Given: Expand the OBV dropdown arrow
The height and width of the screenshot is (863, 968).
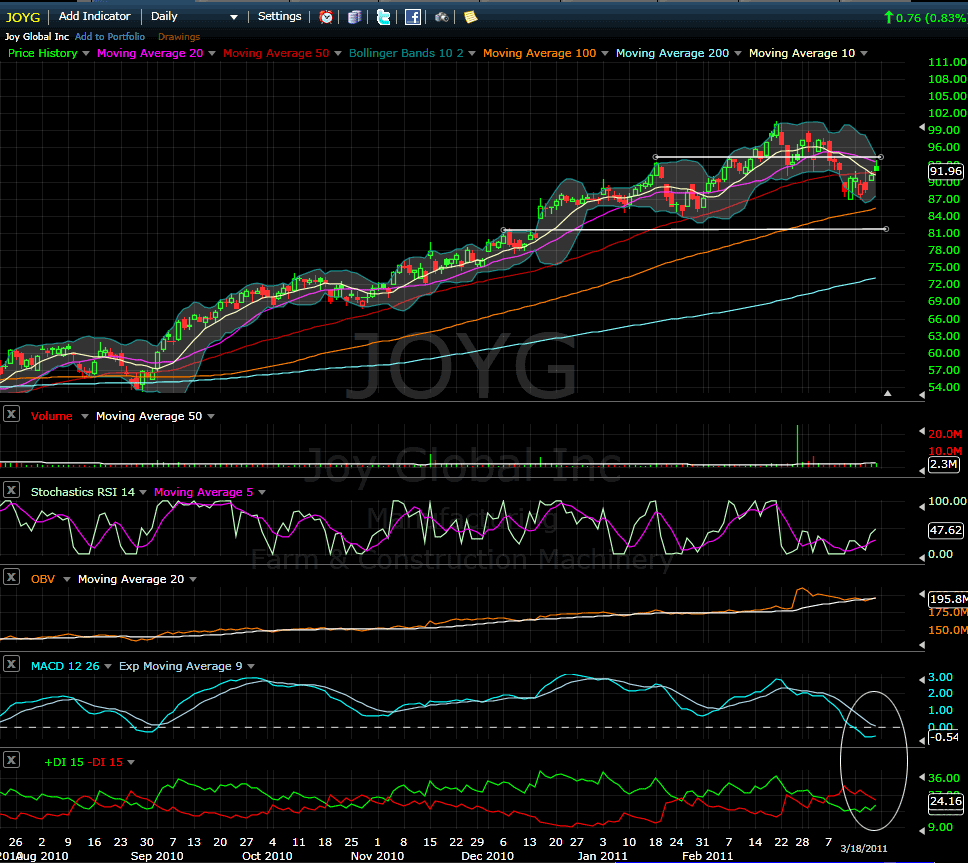Looking at the screenshot, I should tap(67, 580).
